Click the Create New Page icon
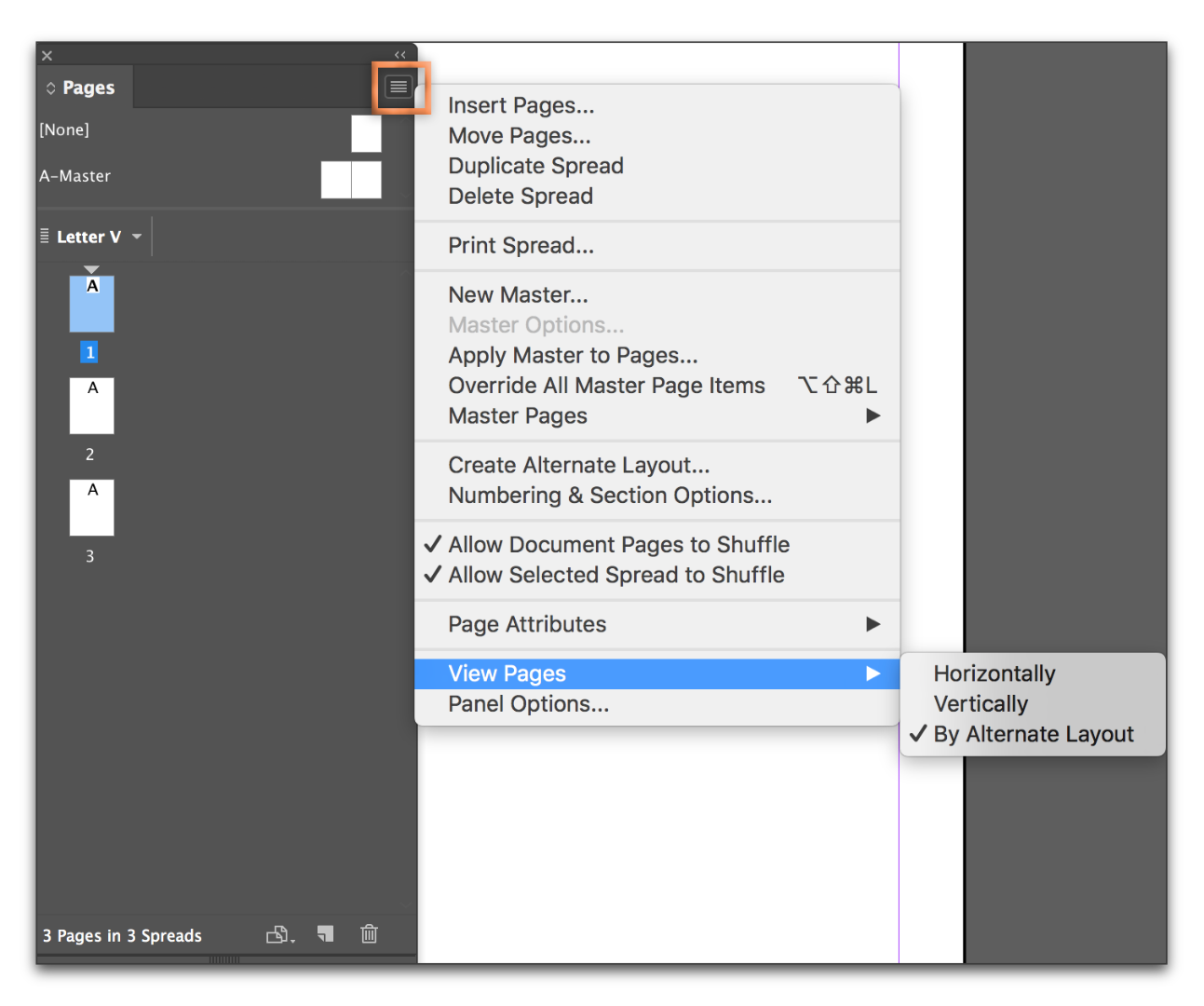 pos(324,933)
